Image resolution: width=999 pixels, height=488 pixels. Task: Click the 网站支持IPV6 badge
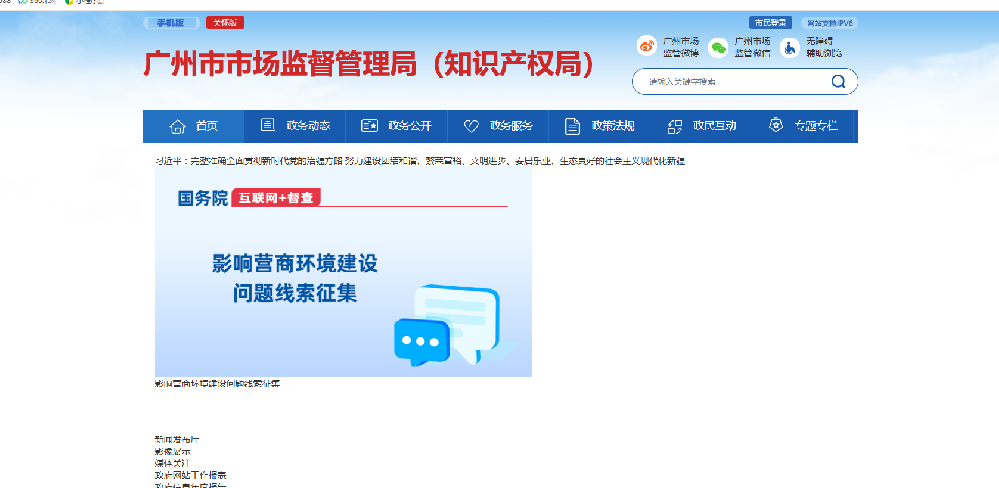[x=829, y=23]
